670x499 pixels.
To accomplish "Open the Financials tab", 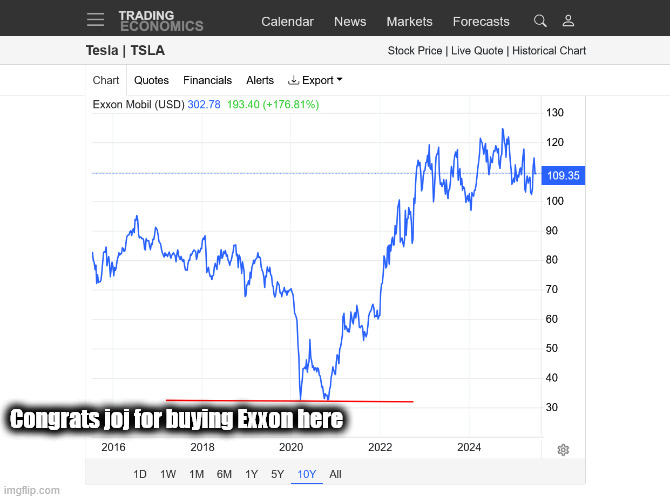I will [x=207, y=80].
